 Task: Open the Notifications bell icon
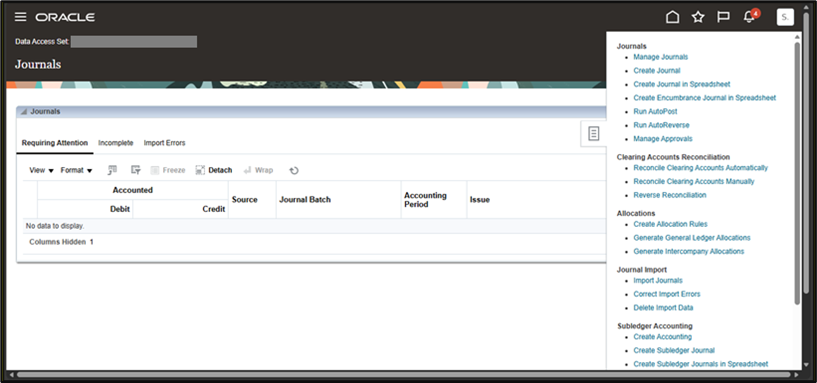[x=749, y=17]
